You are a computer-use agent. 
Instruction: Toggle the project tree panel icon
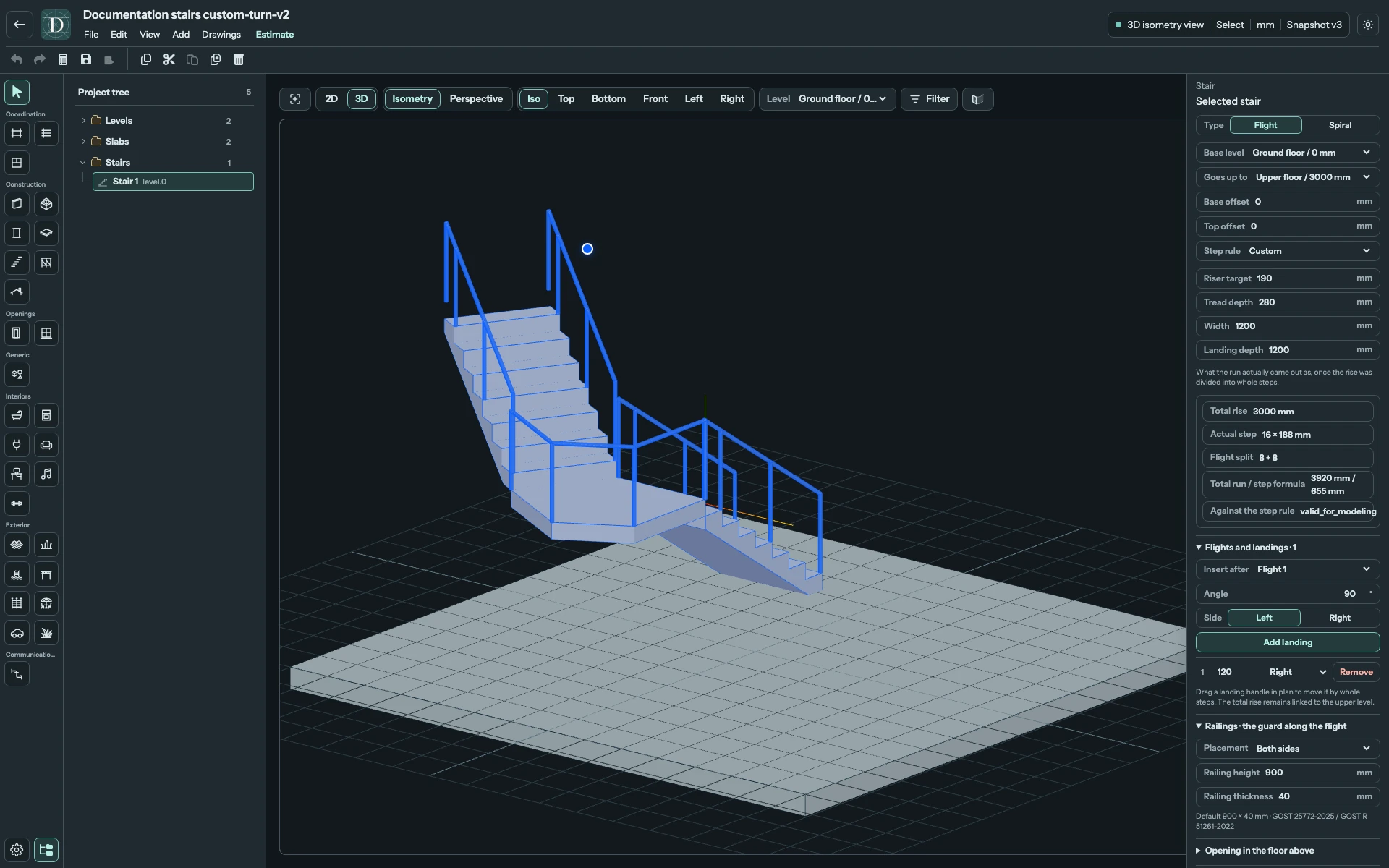point(46,850)
